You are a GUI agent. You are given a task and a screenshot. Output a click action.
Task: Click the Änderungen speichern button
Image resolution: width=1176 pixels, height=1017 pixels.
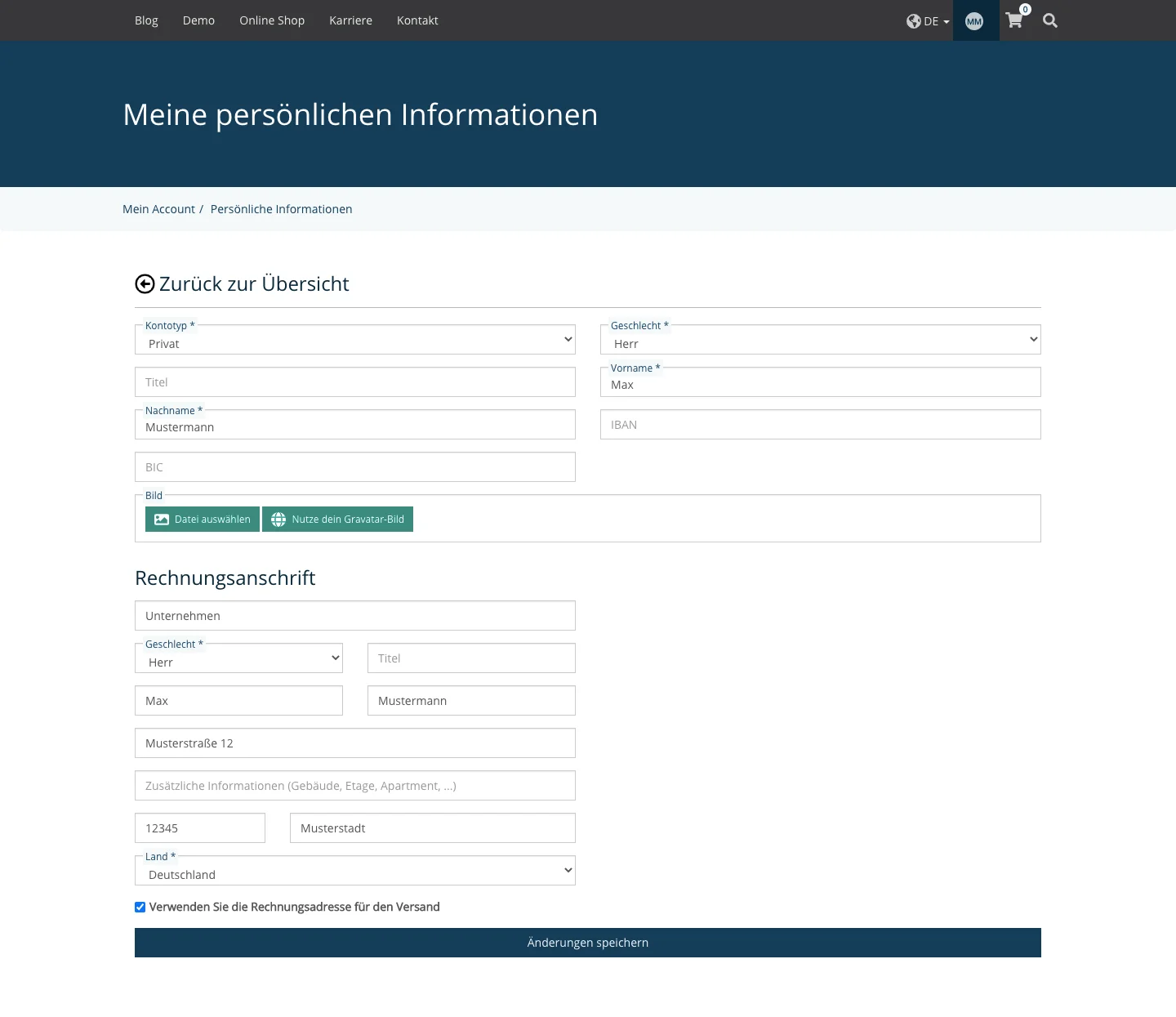coord(587,942)
